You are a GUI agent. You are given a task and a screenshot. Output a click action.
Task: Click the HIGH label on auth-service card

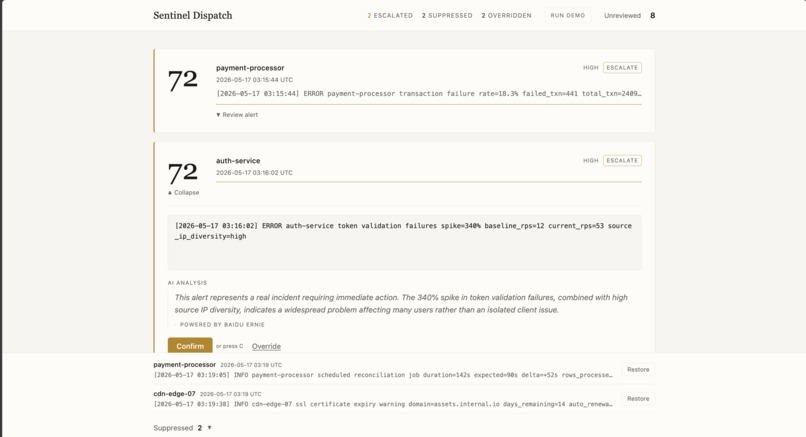(591, 160)
